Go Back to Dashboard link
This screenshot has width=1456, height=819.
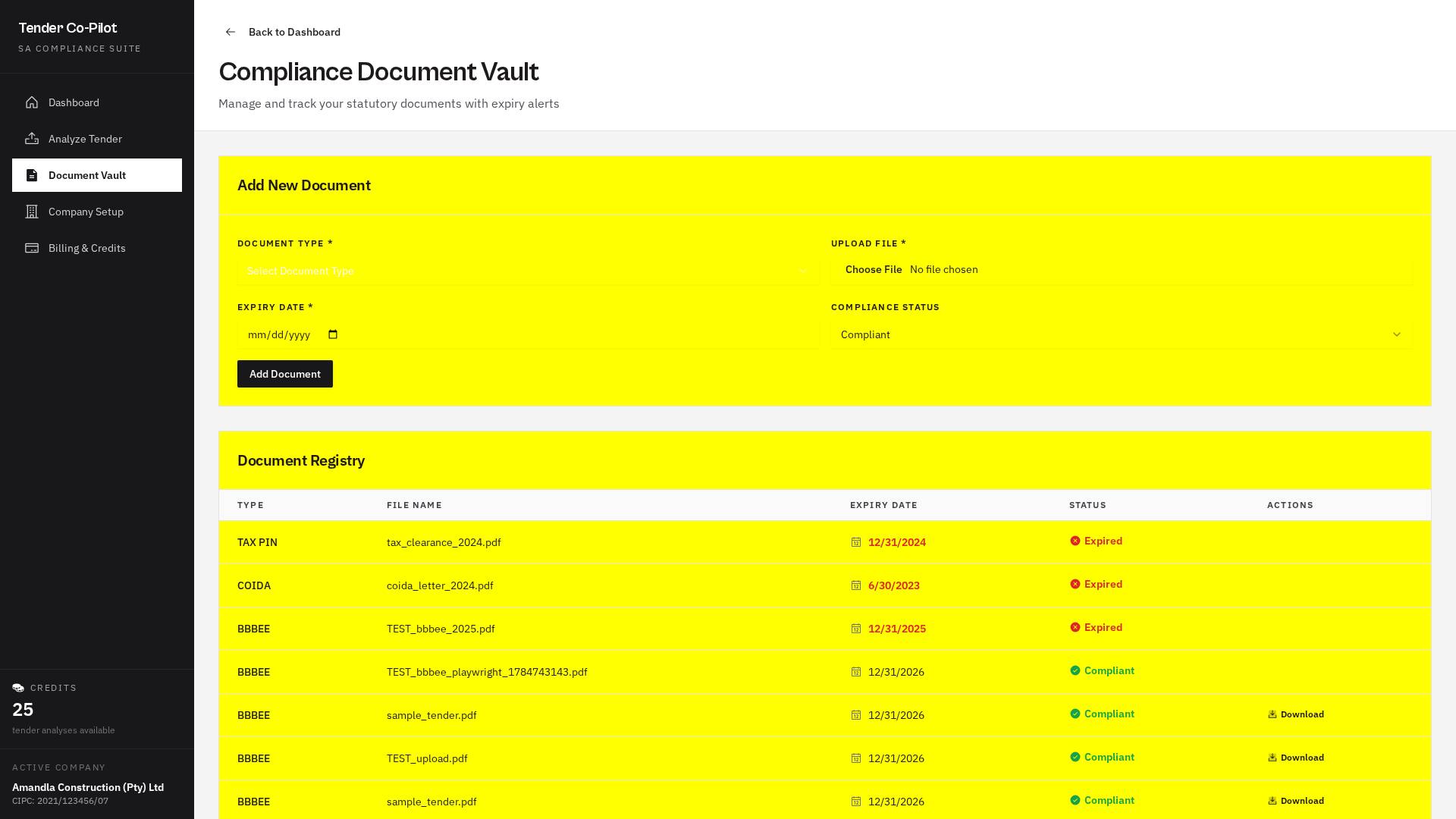coord(282,32)
